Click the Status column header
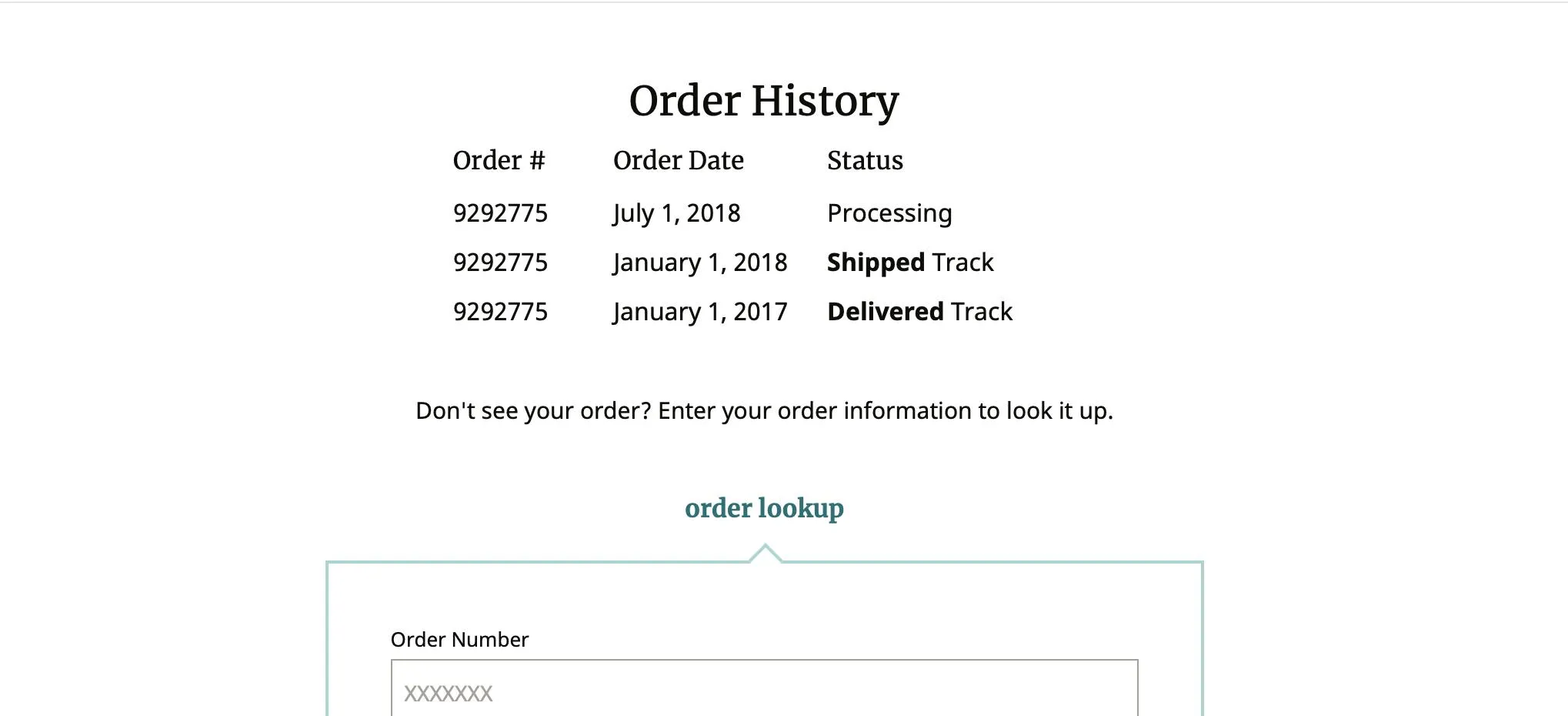1568x716 pixels. [865, 160]
